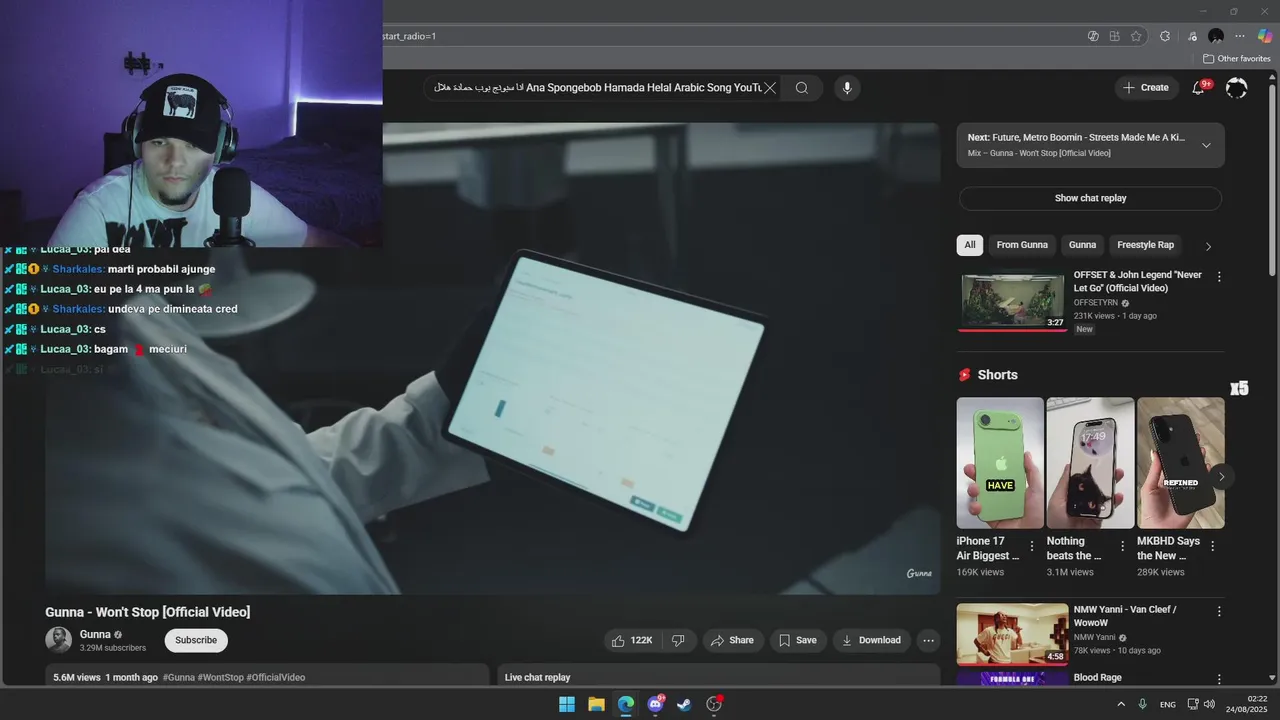Show more filter chips arrow
The width and height of the screenshot is (1280, 720).
coord(1208,246)
